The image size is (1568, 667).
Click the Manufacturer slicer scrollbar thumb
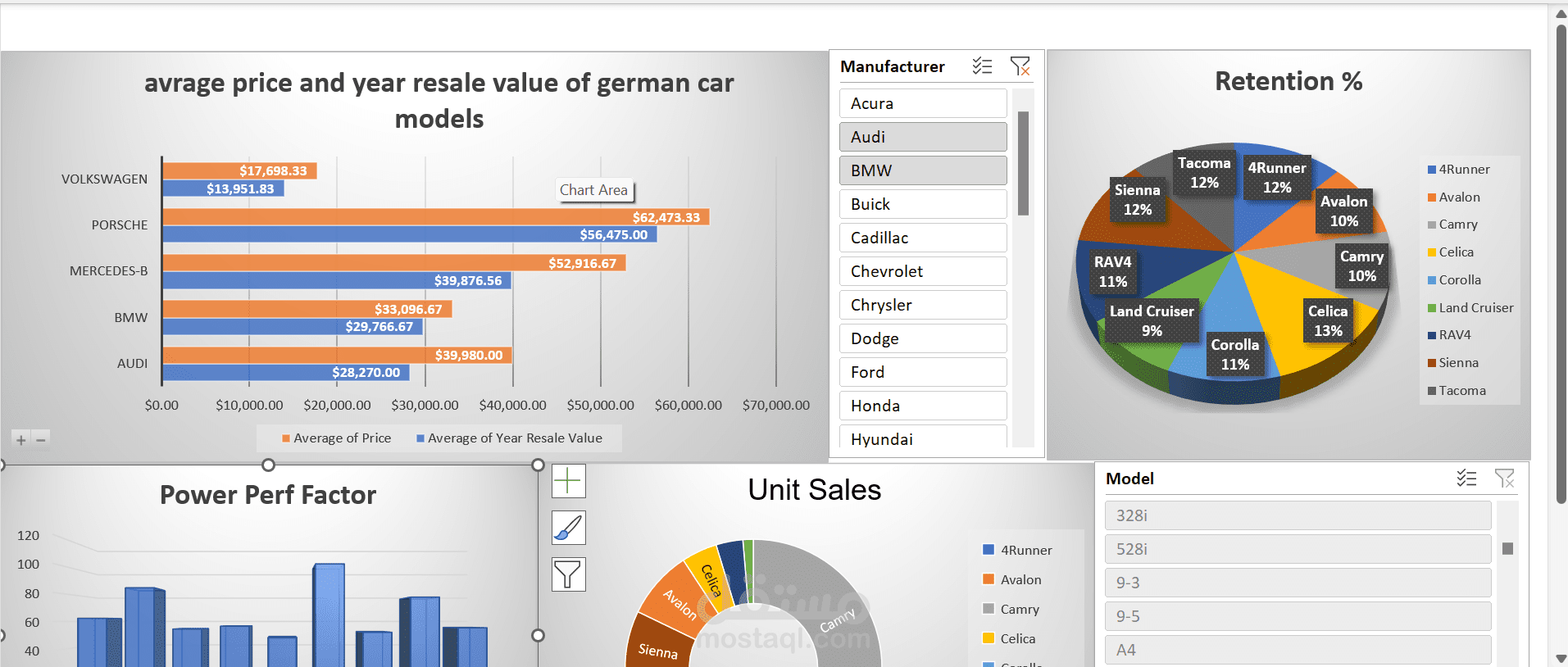(x=1023, y=163)
